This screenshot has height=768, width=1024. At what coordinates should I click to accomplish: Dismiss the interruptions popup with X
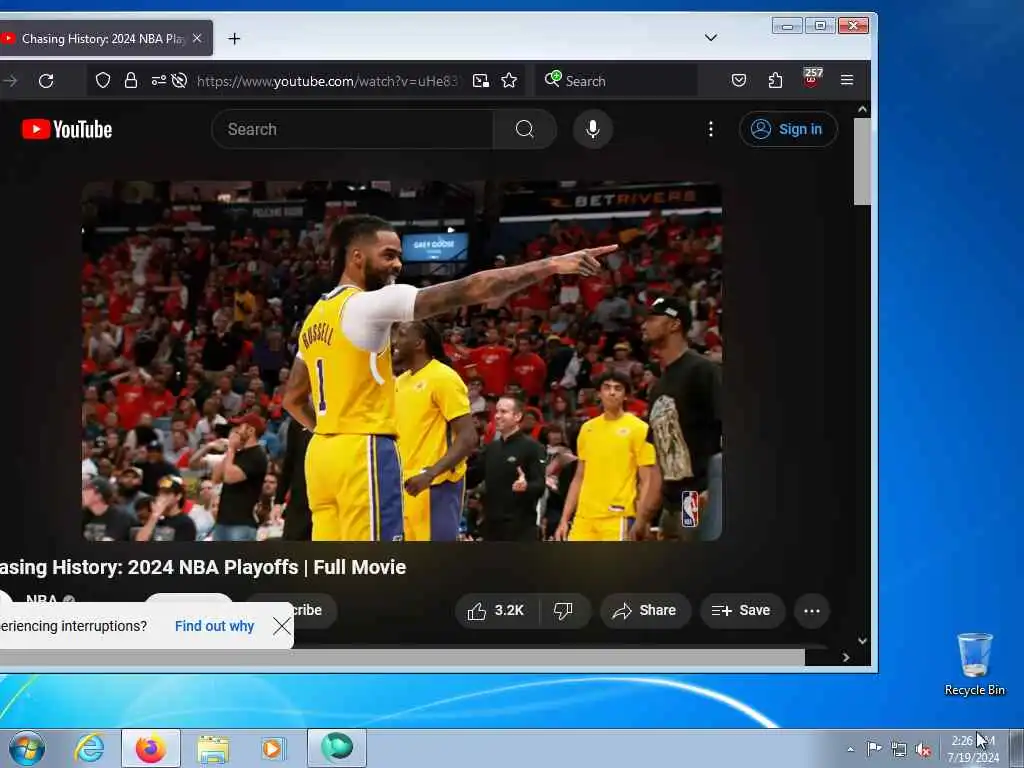coord(282,626)
